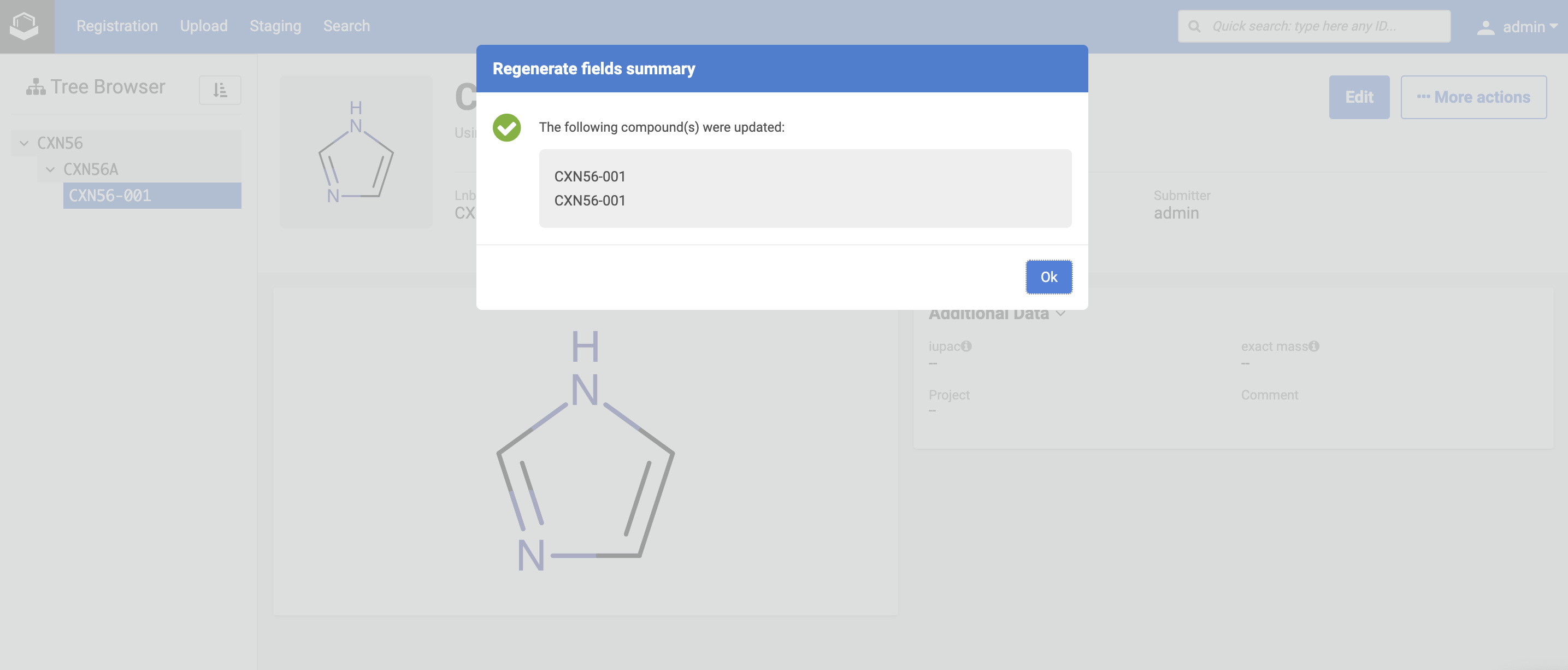The width and height of the screenshot is (1568, 670).
Task: Click the info icon next to exact mass
Action: [1313, 346]
